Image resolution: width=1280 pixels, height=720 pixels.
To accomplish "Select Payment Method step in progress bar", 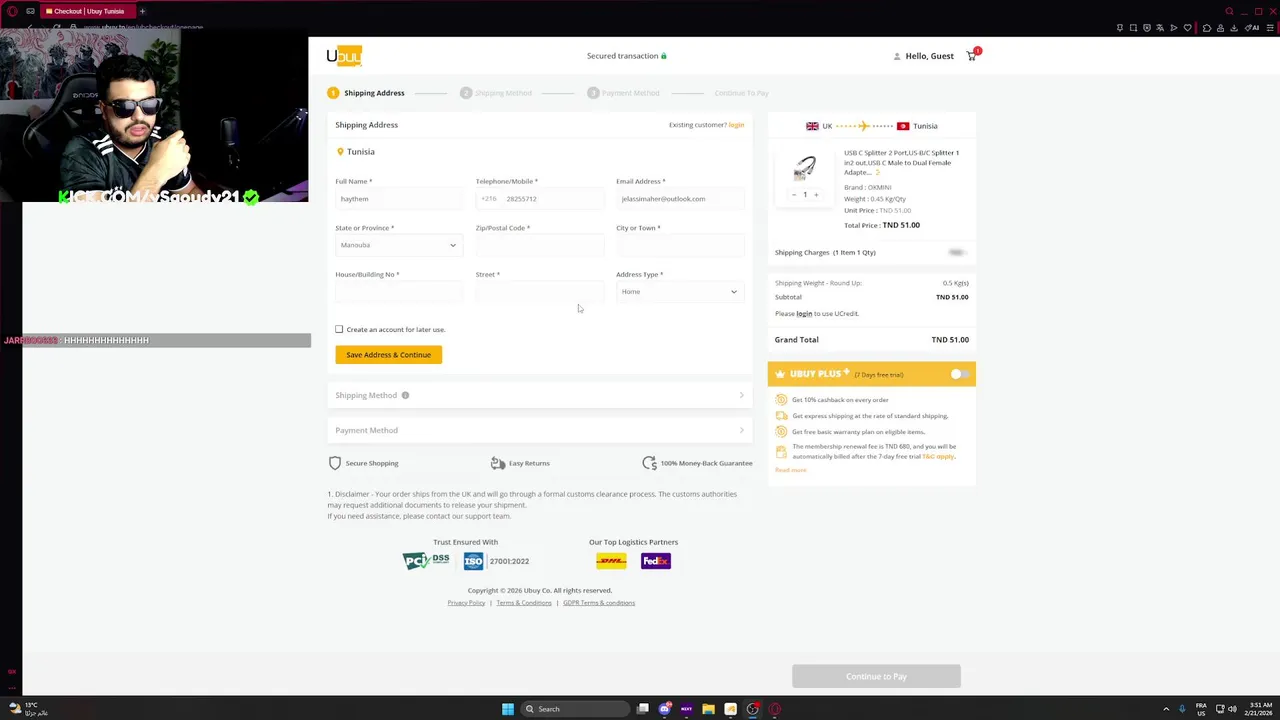I will tap(624, 93).
